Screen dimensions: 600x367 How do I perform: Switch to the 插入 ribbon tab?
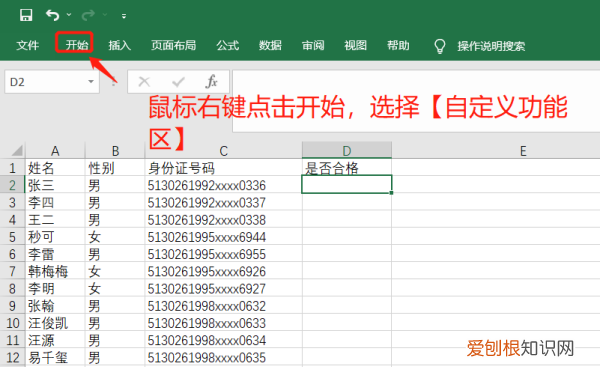click(x=119, y=45)
